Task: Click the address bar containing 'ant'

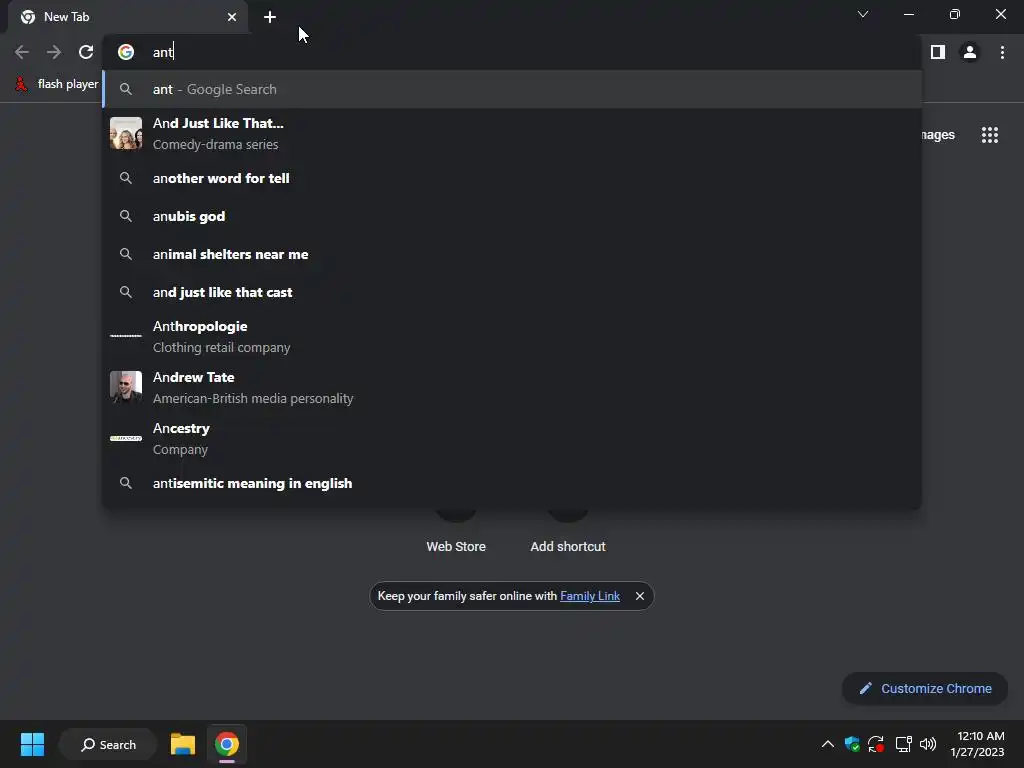Action: pyautogui.click(x=512, y=52)
